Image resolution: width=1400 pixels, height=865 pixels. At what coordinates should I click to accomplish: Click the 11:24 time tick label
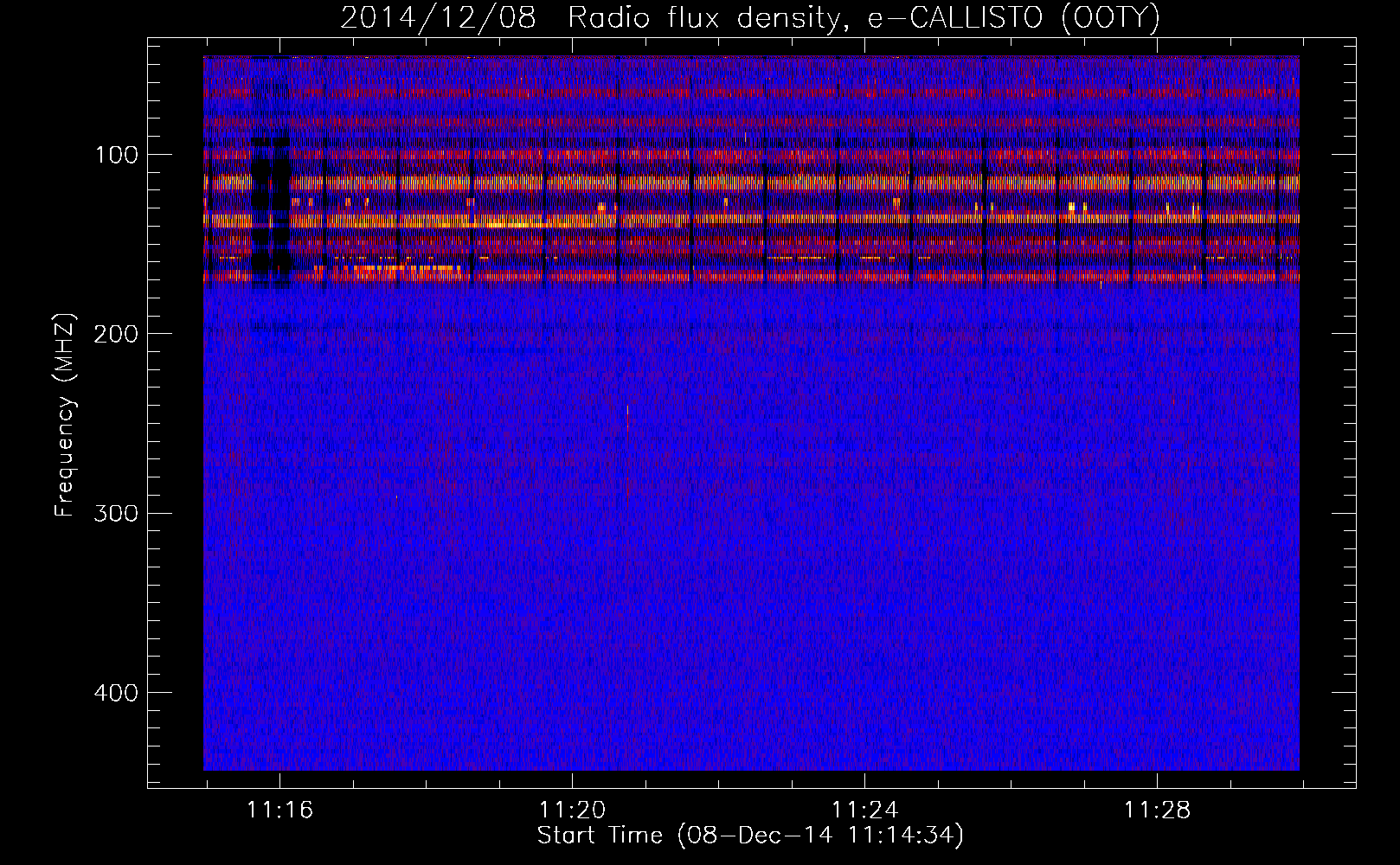864,811
